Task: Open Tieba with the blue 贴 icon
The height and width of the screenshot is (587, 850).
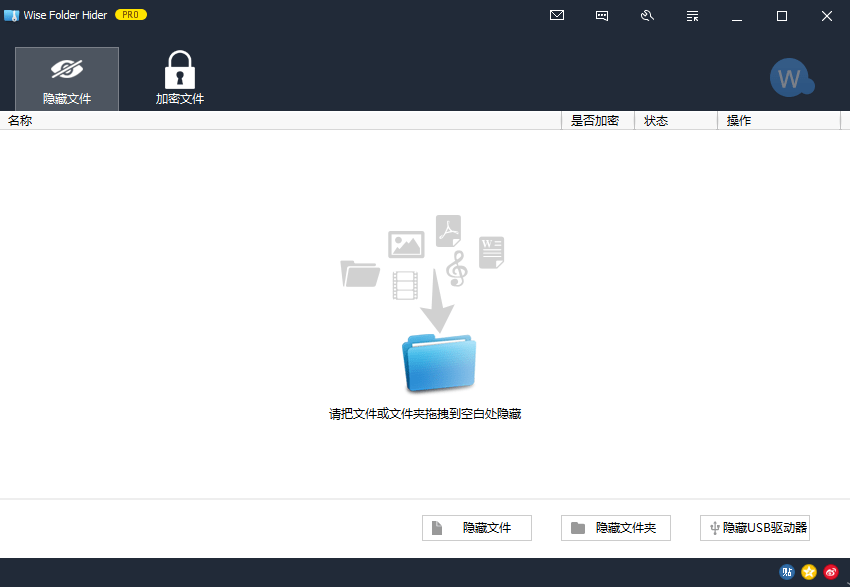Action: click(786, 572)
